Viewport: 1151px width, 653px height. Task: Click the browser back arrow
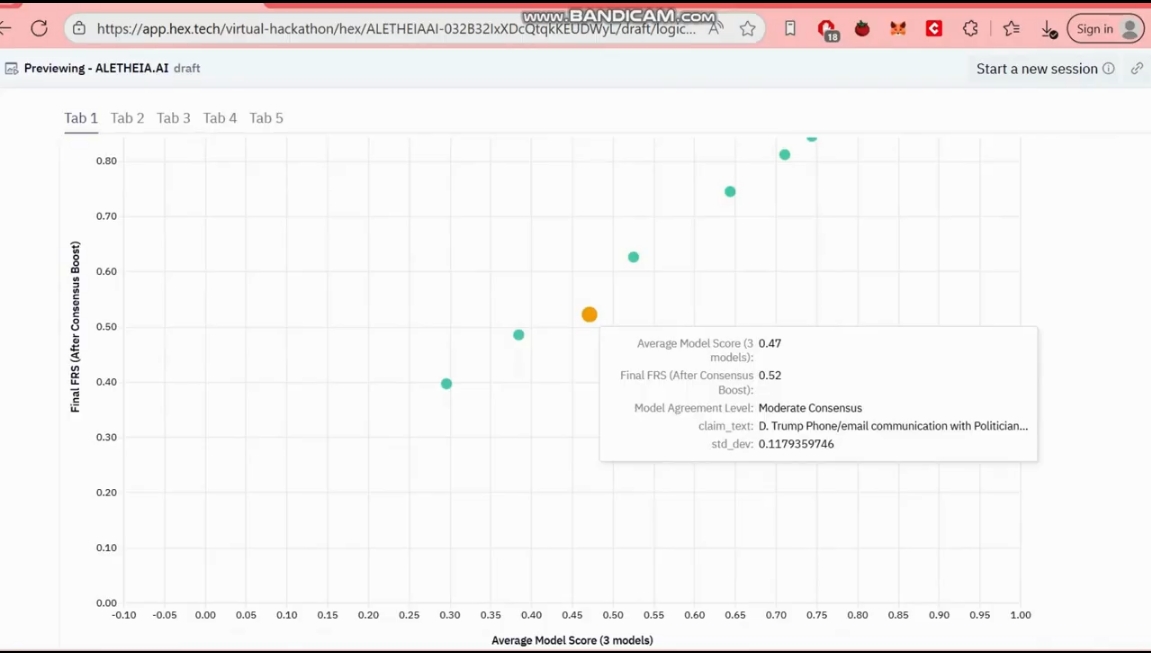pyautogui.click(x=6, y=29)
